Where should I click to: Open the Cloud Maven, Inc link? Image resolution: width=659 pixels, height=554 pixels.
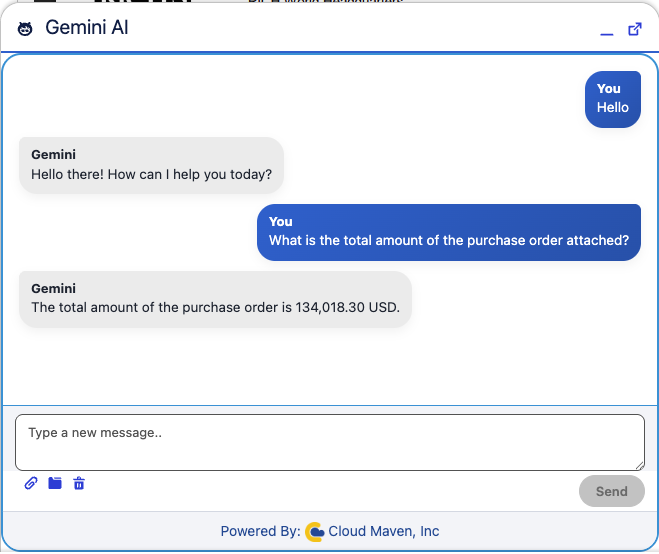tap(383, 531)
